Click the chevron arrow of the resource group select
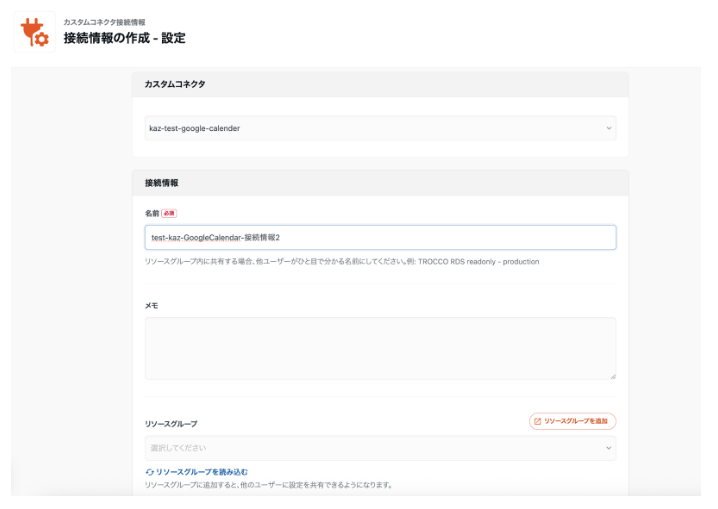The image size is (718, 509). (x=608, y=447)
